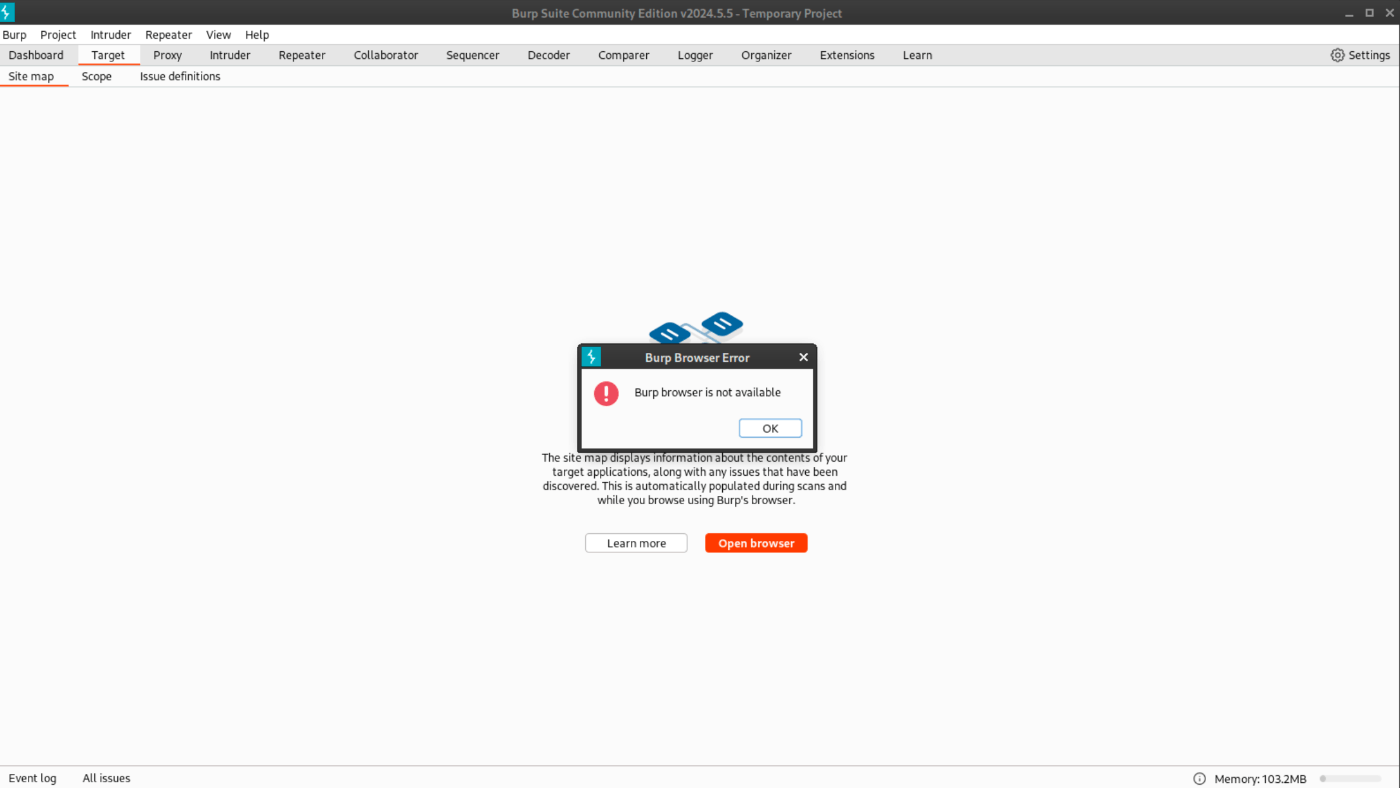Switch to the Sequencer tab
This screenshot has width=1400, height=788.
click(x=473, y=55)
